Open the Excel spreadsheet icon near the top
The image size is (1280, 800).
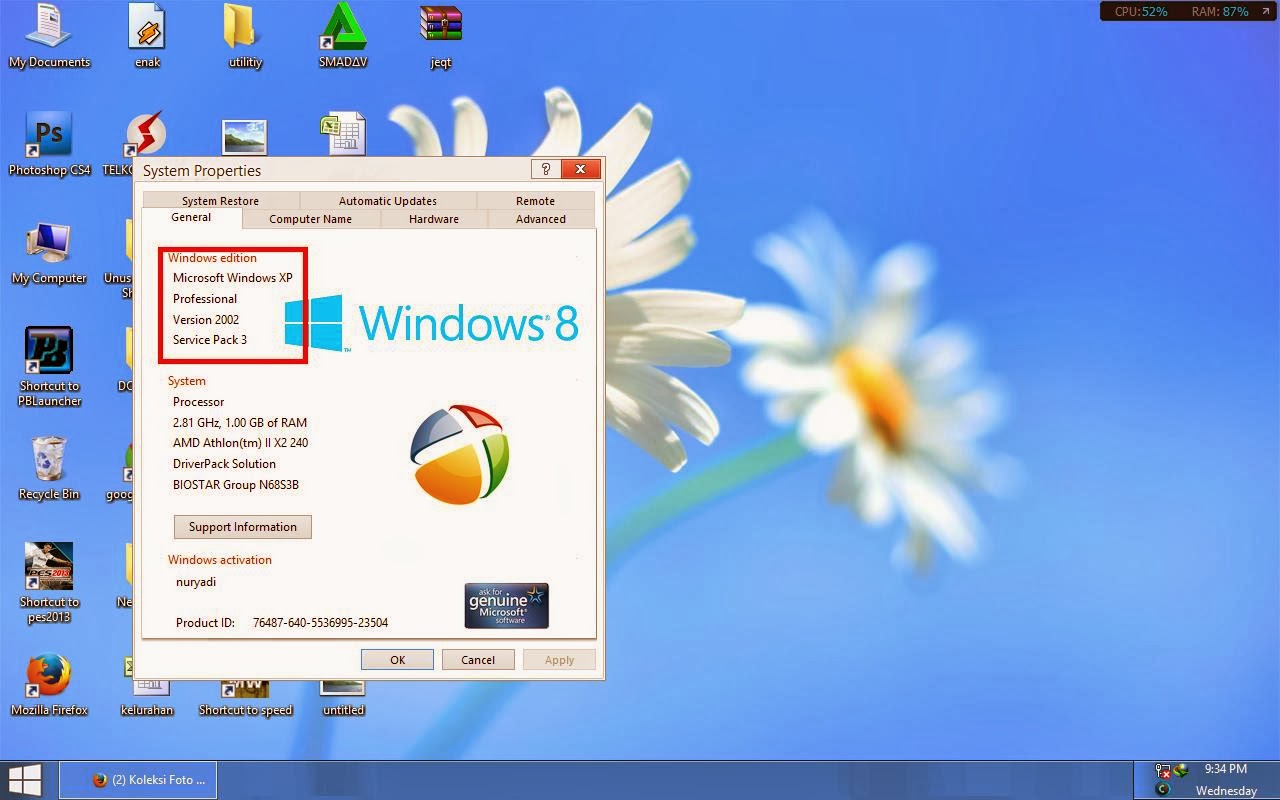pyautogui.click(x=343, y=130)
